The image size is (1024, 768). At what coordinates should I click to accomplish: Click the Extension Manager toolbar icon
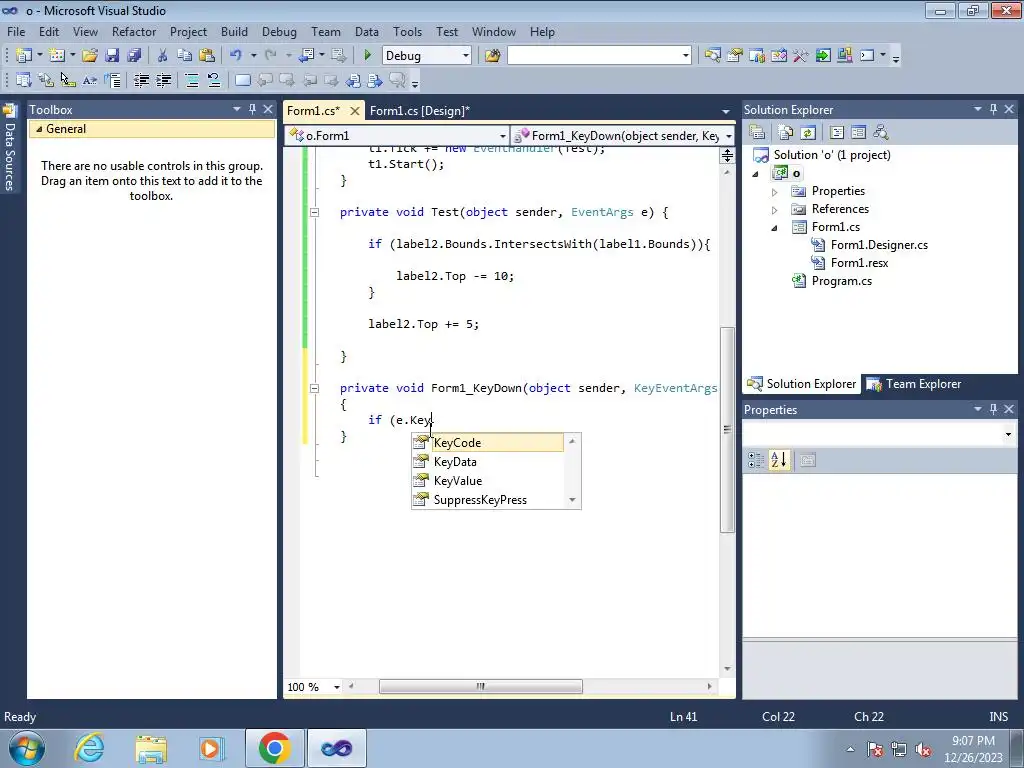click(844, 56)
